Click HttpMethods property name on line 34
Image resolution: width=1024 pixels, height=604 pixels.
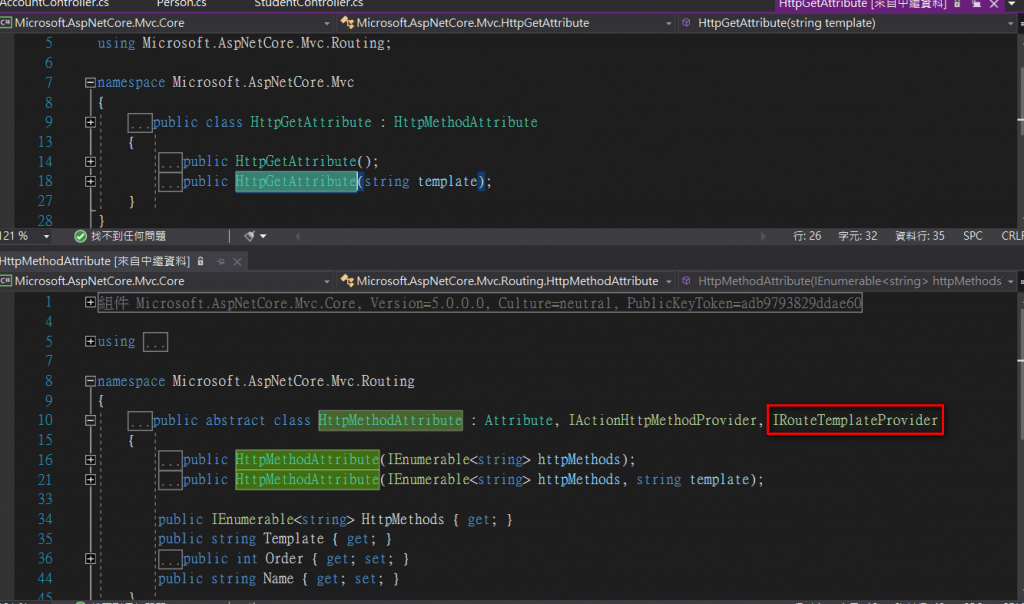tap(402, 519)
